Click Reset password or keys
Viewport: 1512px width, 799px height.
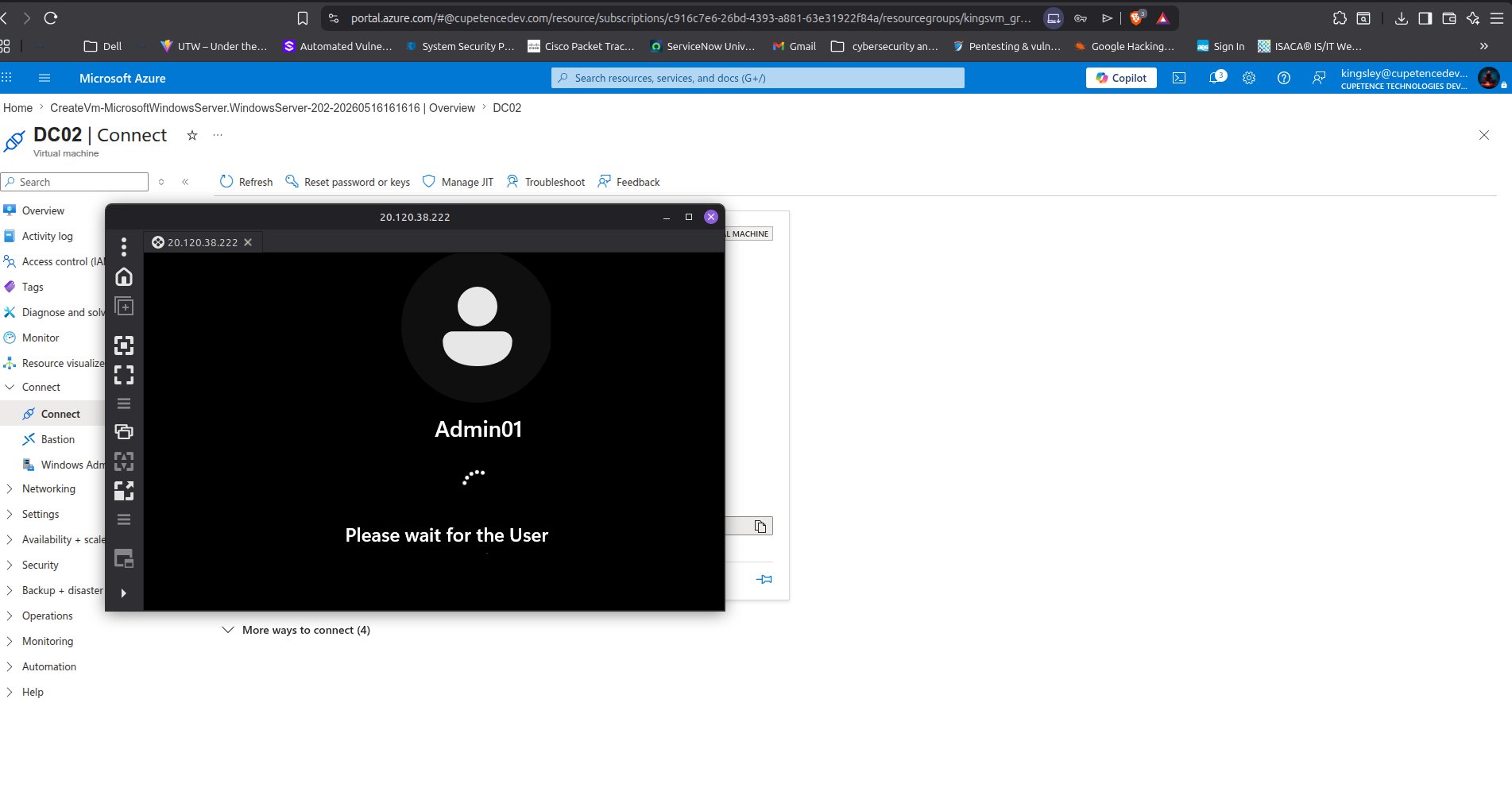coord(347,182)
